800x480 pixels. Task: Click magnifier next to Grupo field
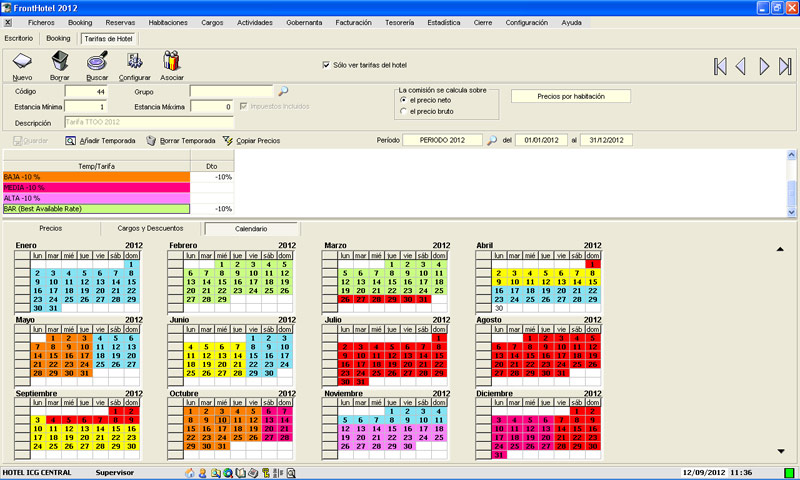tap(283, 91)
